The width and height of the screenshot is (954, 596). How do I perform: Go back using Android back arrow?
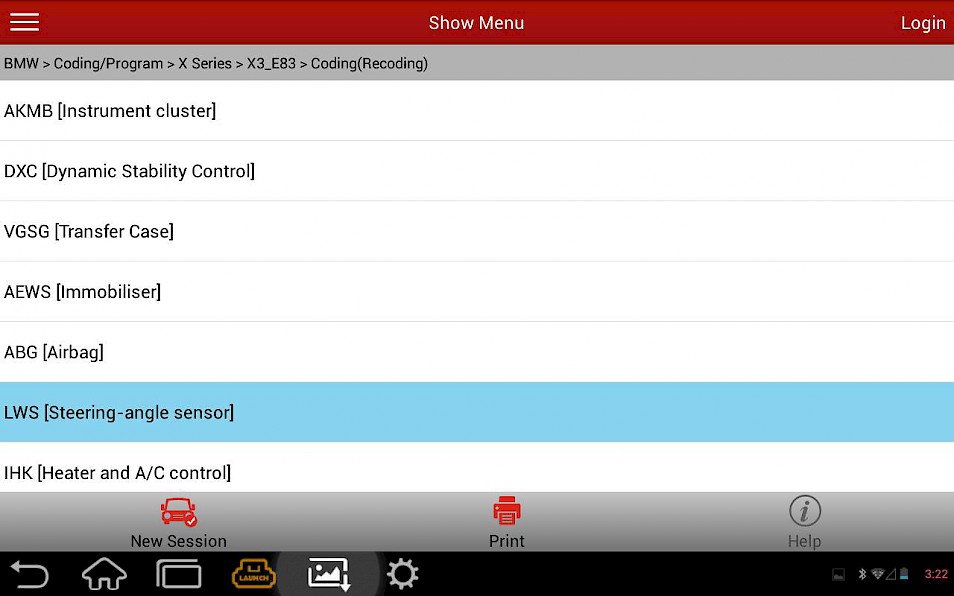pyautogui.click(x=30, y=573)
